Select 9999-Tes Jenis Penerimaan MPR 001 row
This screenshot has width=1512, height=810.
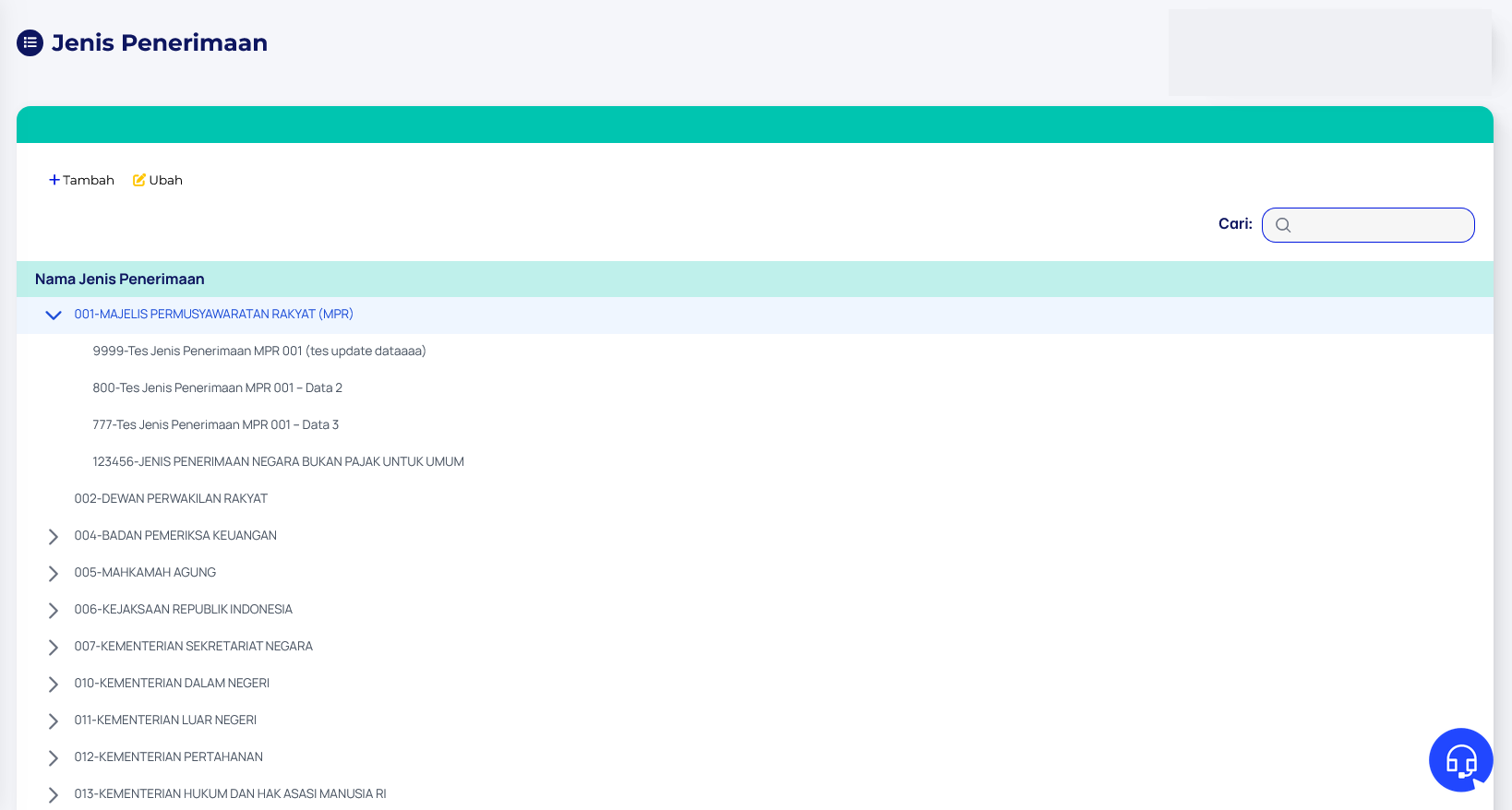755,351
